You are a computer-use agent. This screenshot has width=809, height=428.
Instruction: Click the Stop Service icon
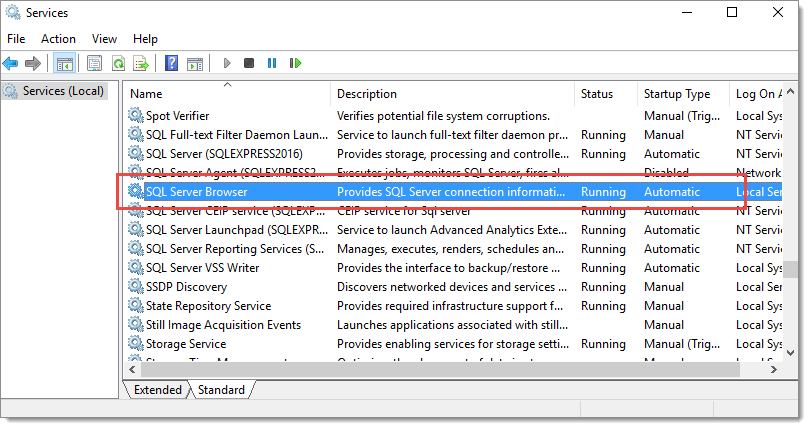coord(249,63)
